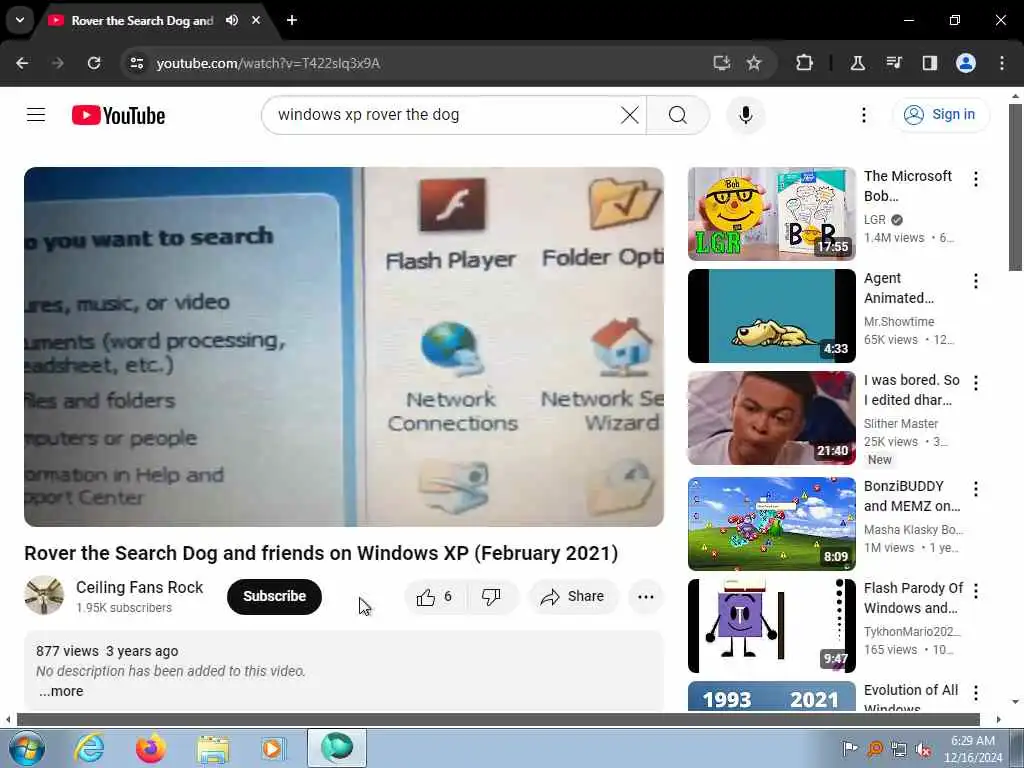1024x768 pixels.
Task: Launch Firefox from taskbar
Action: pyautogui.click(x=151, y=748)
